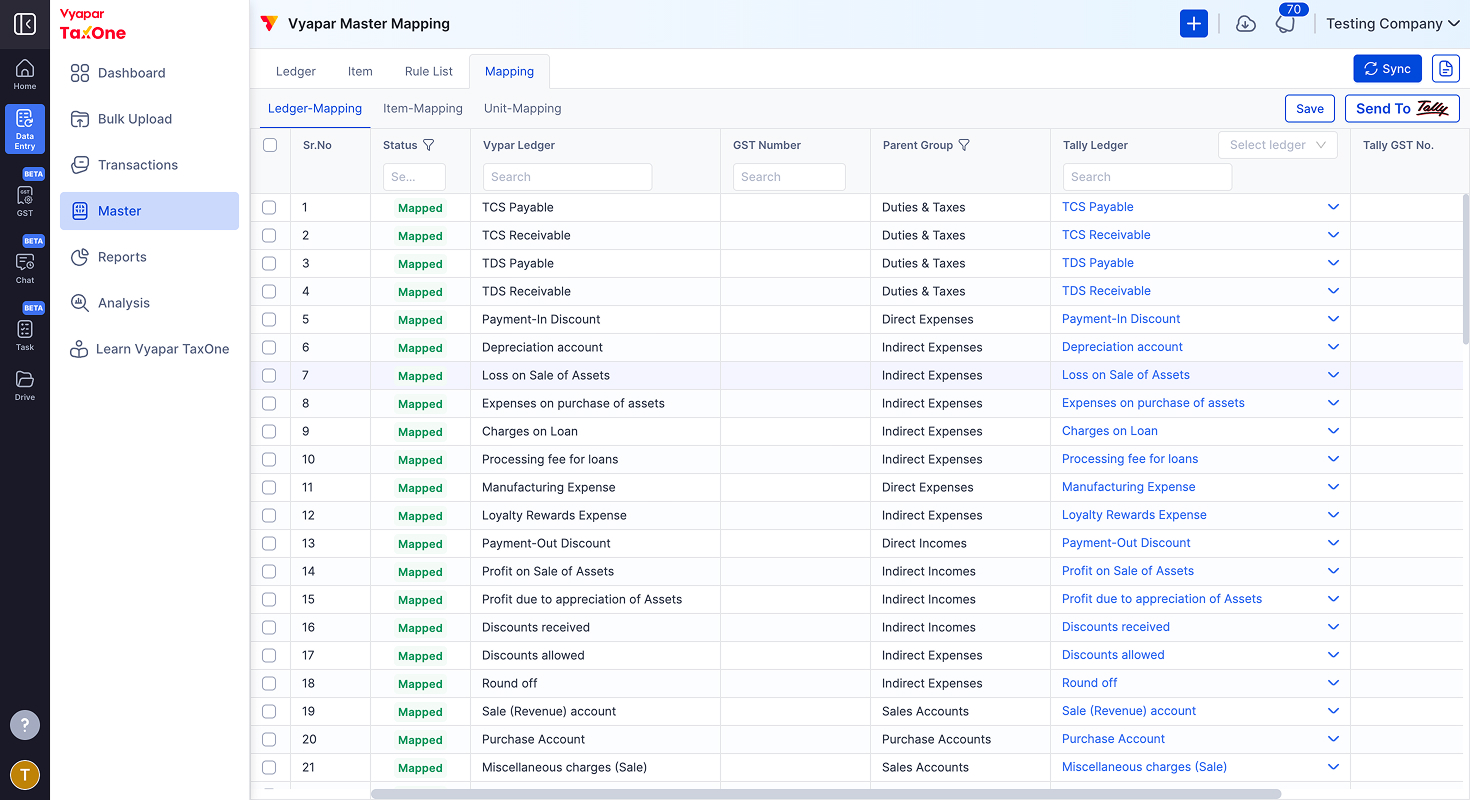Open the Select ledger dropdown
1470x800 pixels.
(x=1278, y=145)
